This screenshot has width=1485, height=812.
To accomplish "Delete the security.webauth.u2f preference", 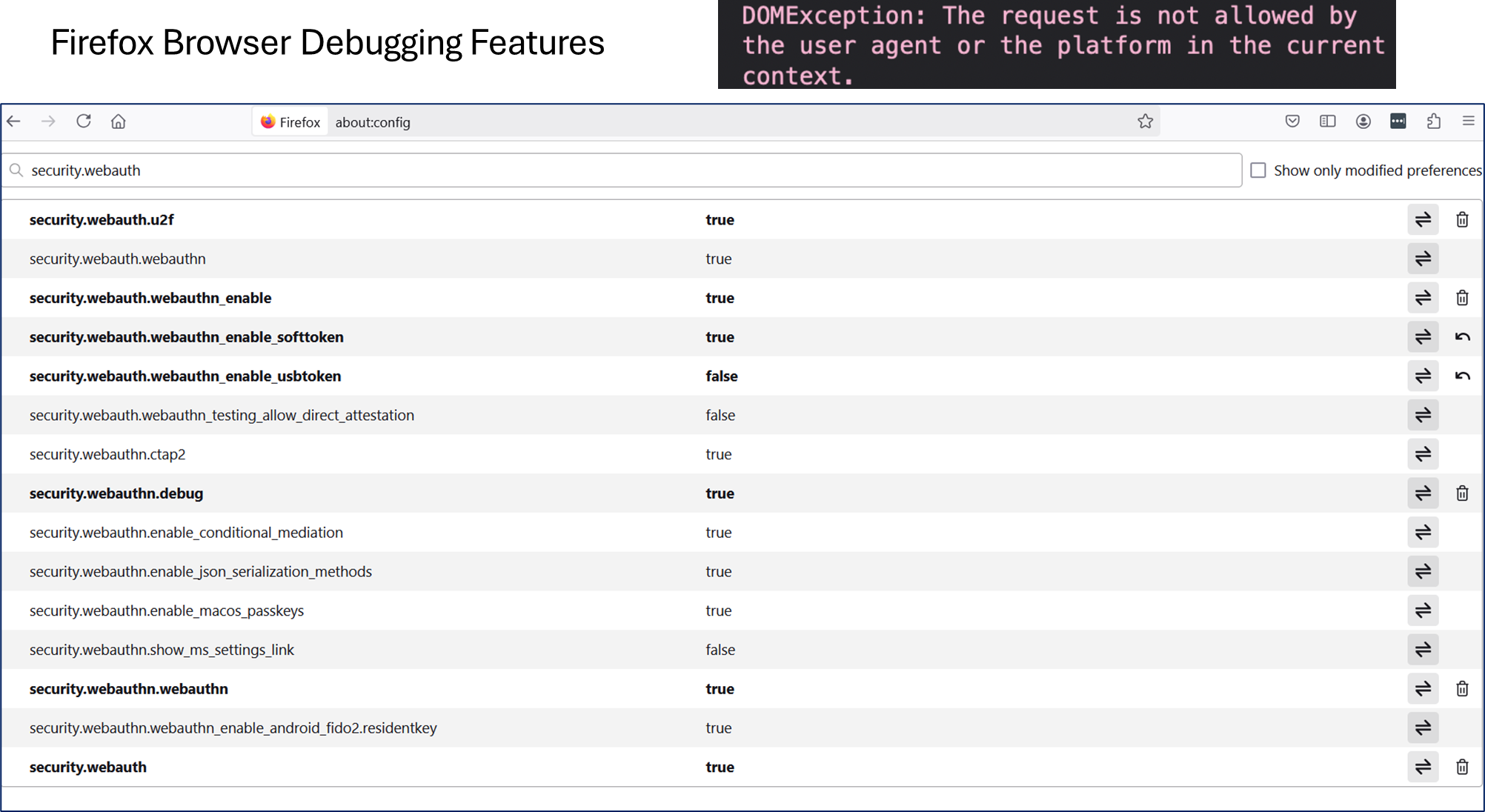I will click(x=1462, y=220).
